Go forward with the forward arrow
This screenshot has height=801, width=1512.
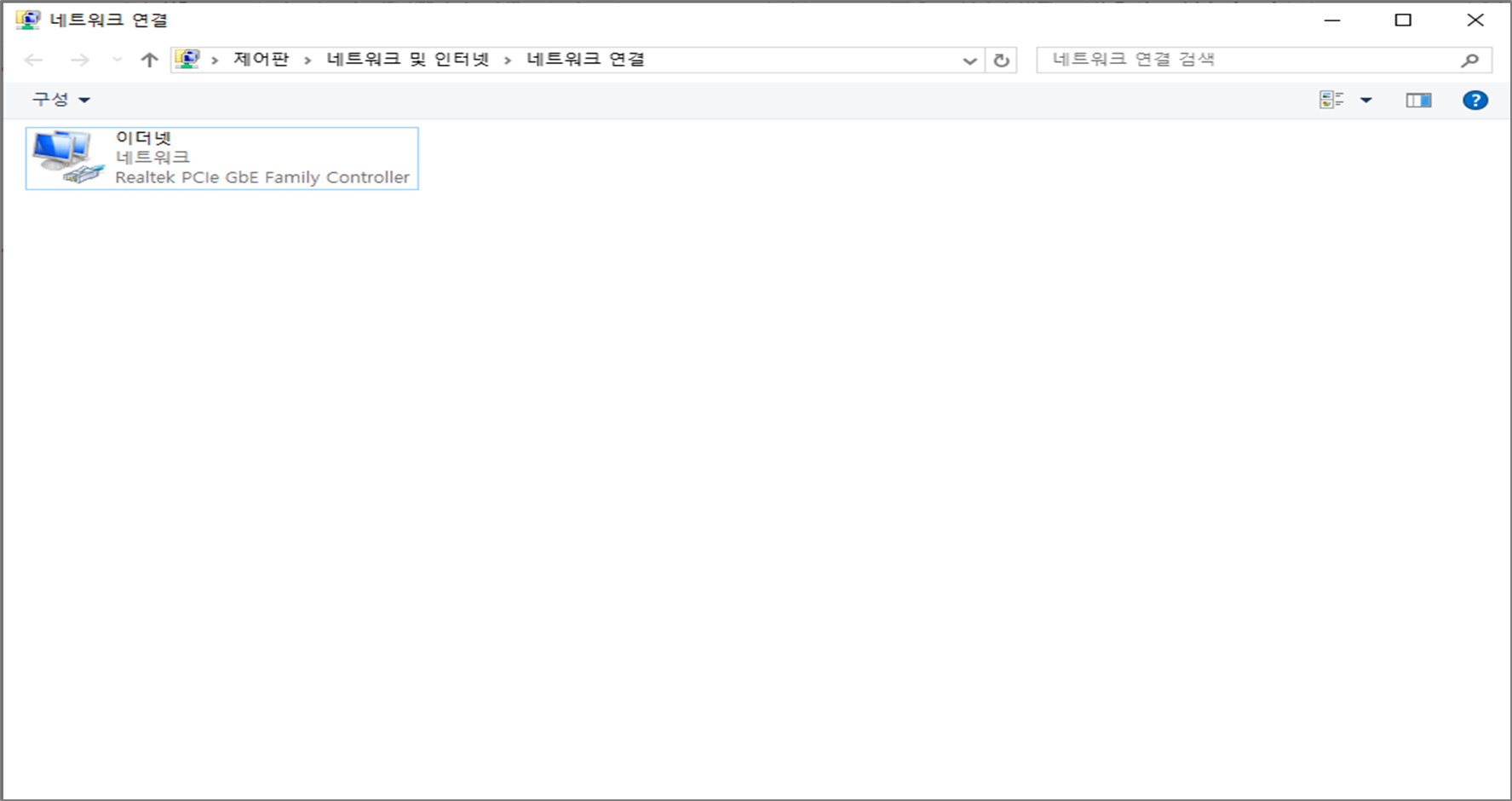(x=79, y=60)
